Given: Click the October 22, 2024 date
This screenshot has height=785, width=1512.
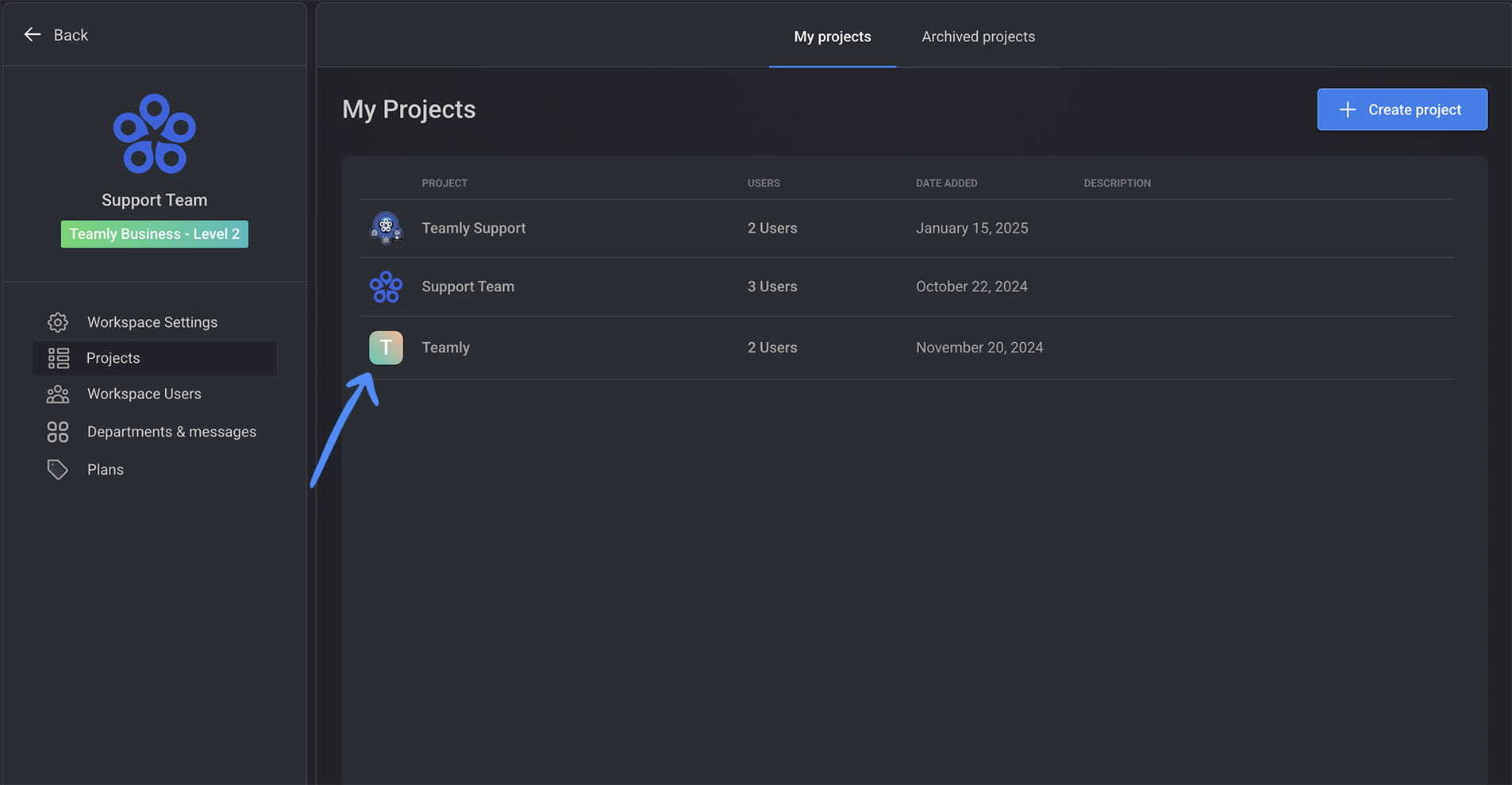Looking at the screenshot, I should point(971,287).
